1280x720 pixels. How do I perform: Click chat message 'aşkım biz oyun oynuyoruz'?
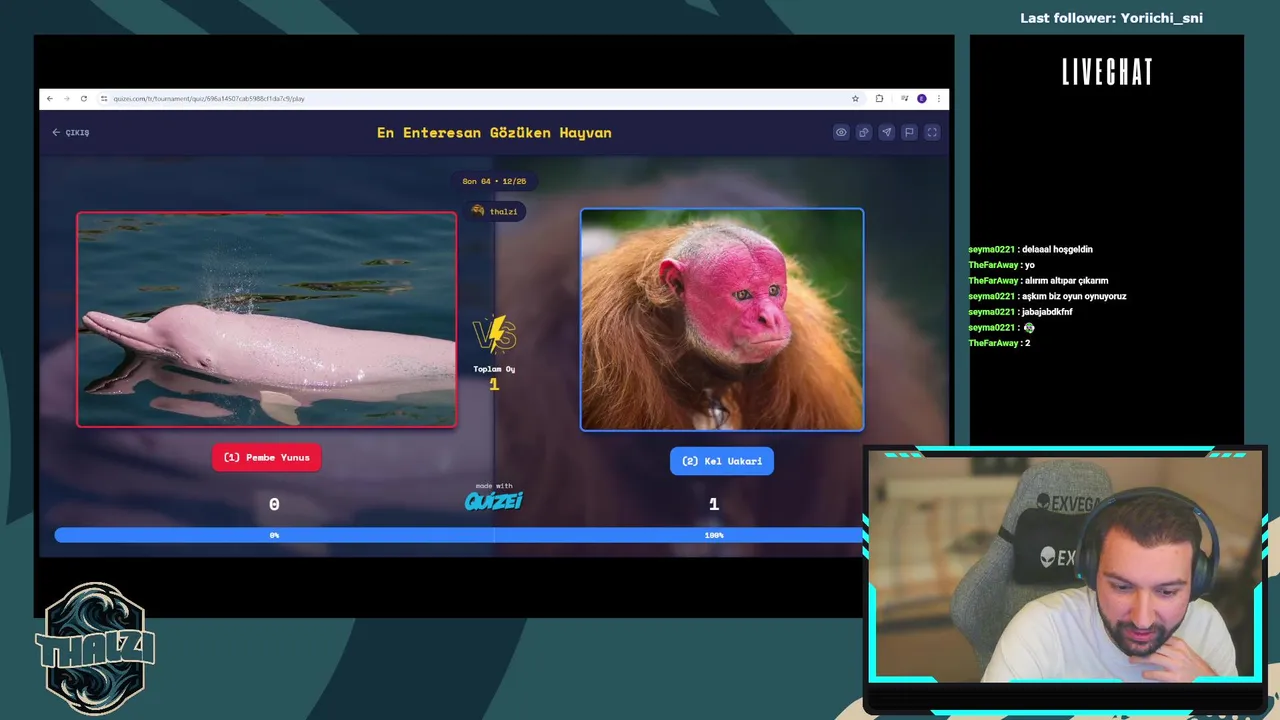click(1074, 296)
